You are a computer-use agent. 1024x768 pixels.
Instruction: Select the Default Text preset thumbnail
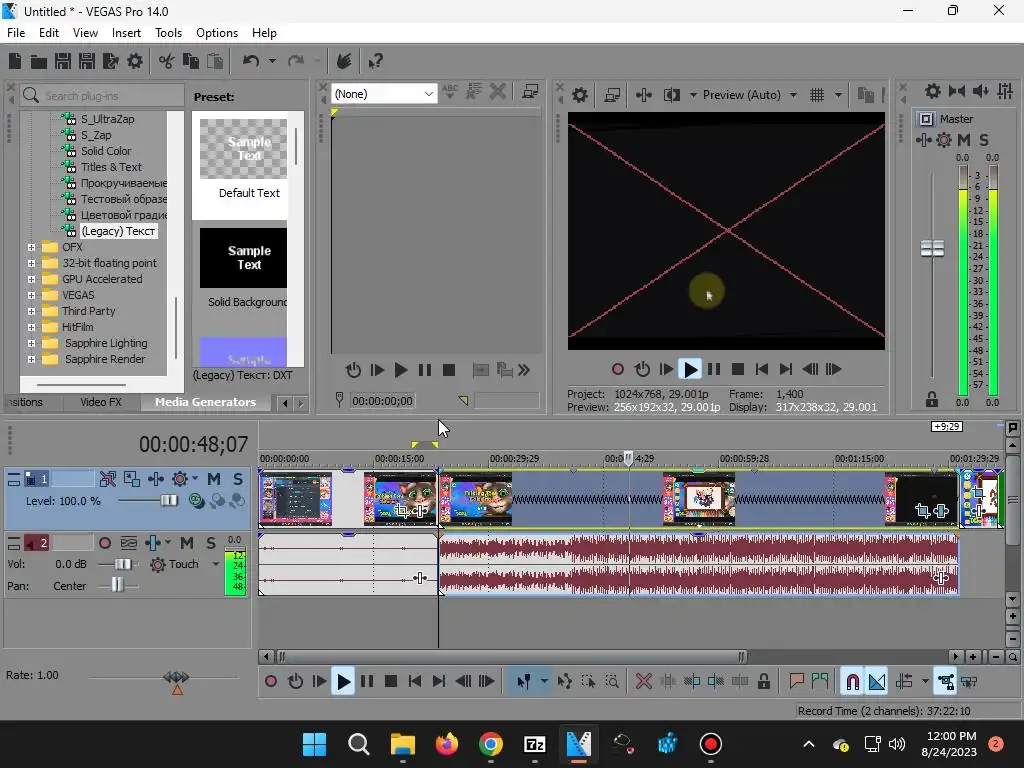244,149
